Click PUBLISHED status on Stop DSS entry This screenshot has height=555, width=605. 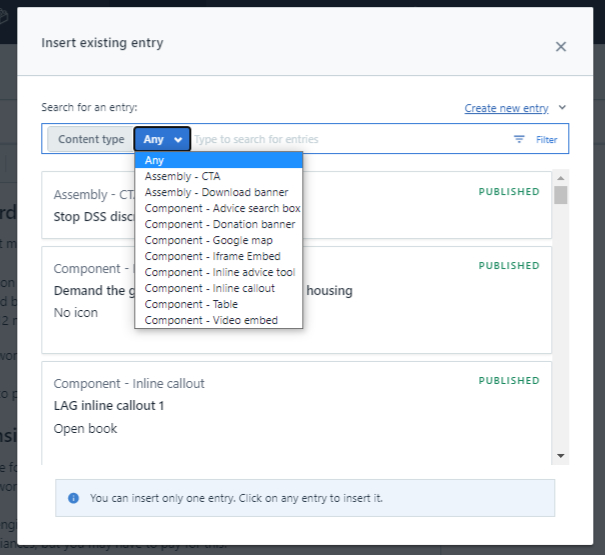tap(509, 192)
